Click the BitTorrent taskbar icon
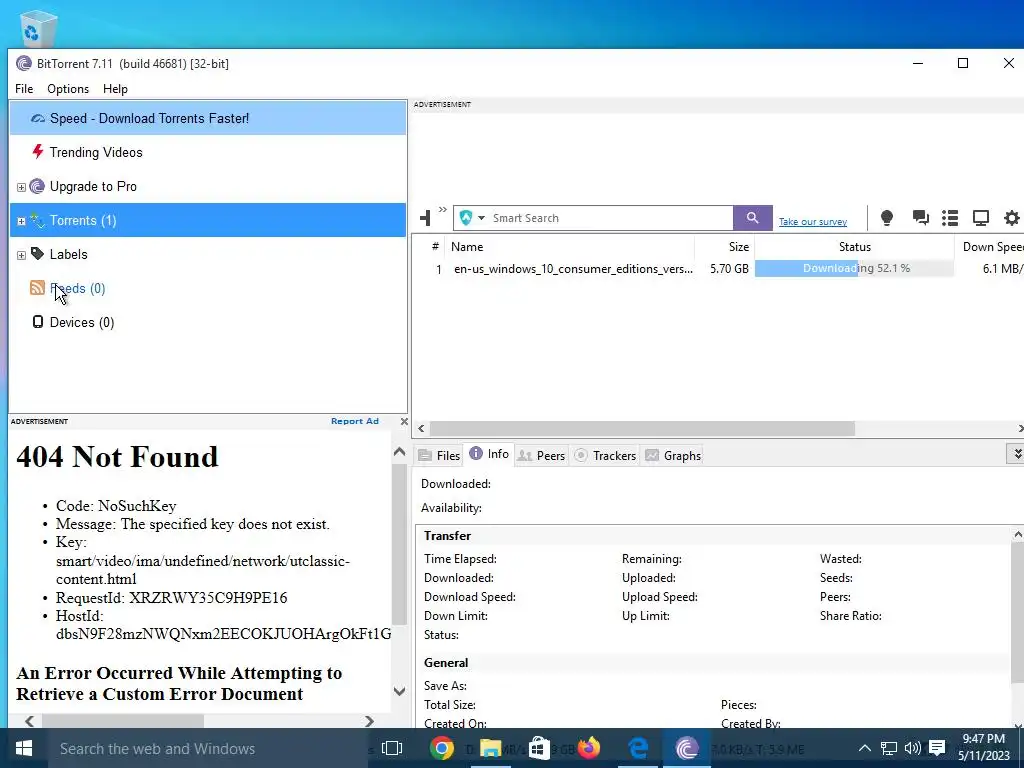 686,748
